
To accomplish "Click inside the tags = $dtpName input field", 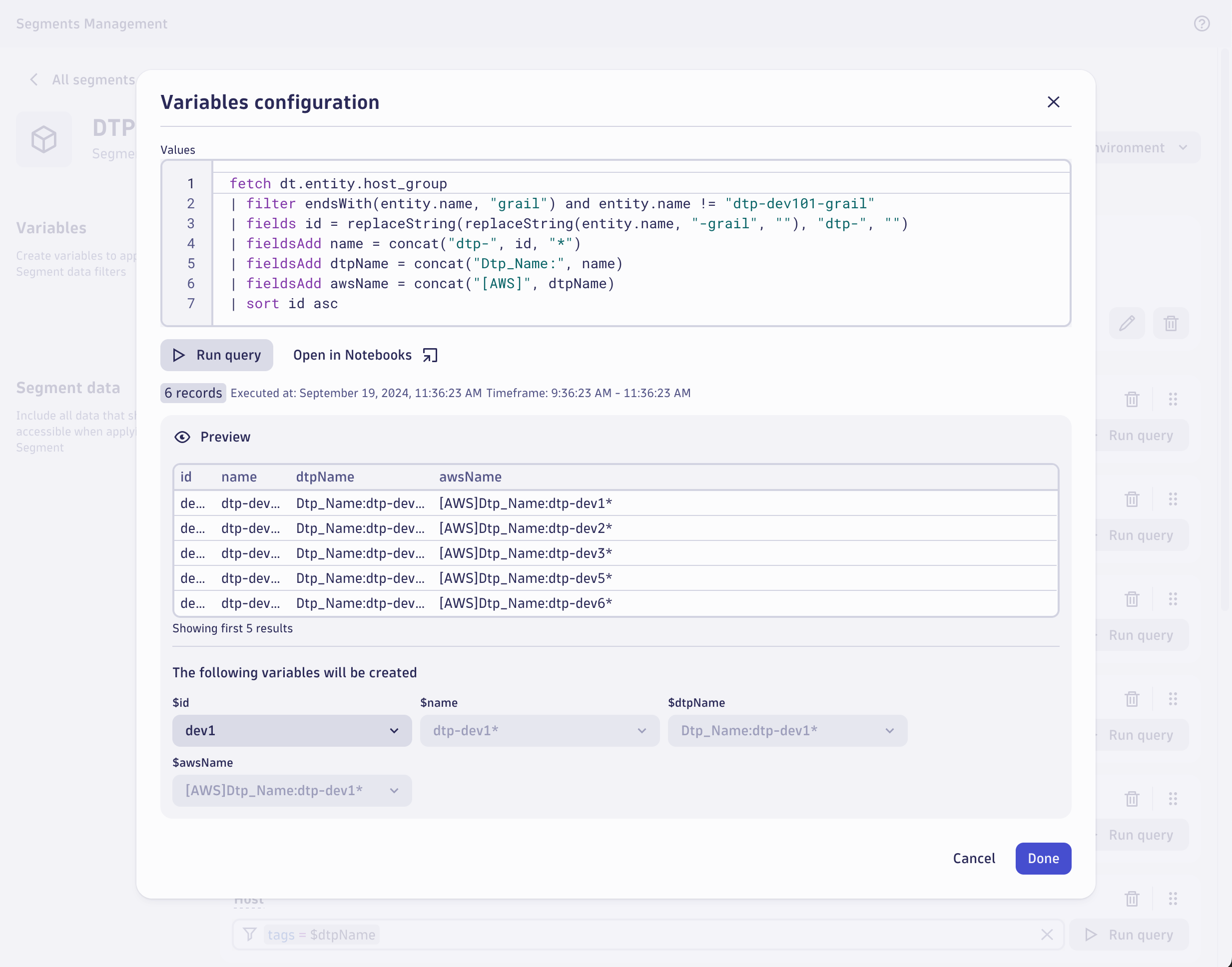I will [510, 935].
